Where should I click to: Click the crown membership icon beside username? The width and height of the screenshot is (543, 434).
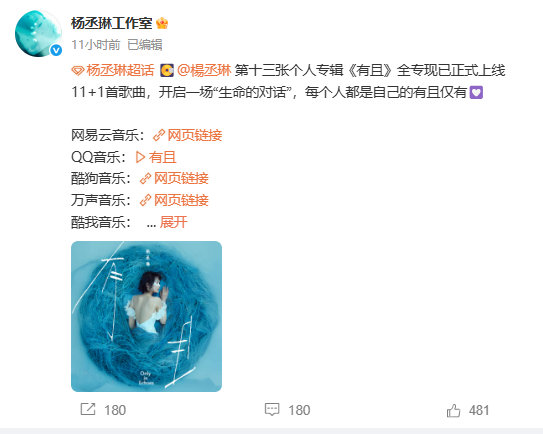[162, 23]
